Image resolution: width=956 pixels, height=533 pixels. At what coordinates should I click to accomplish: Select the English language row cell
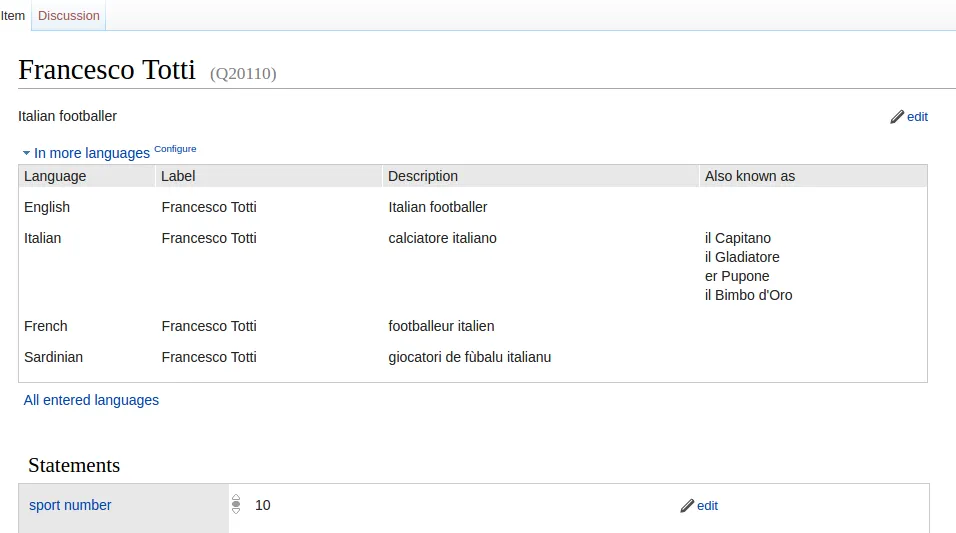tap(47, 207)
